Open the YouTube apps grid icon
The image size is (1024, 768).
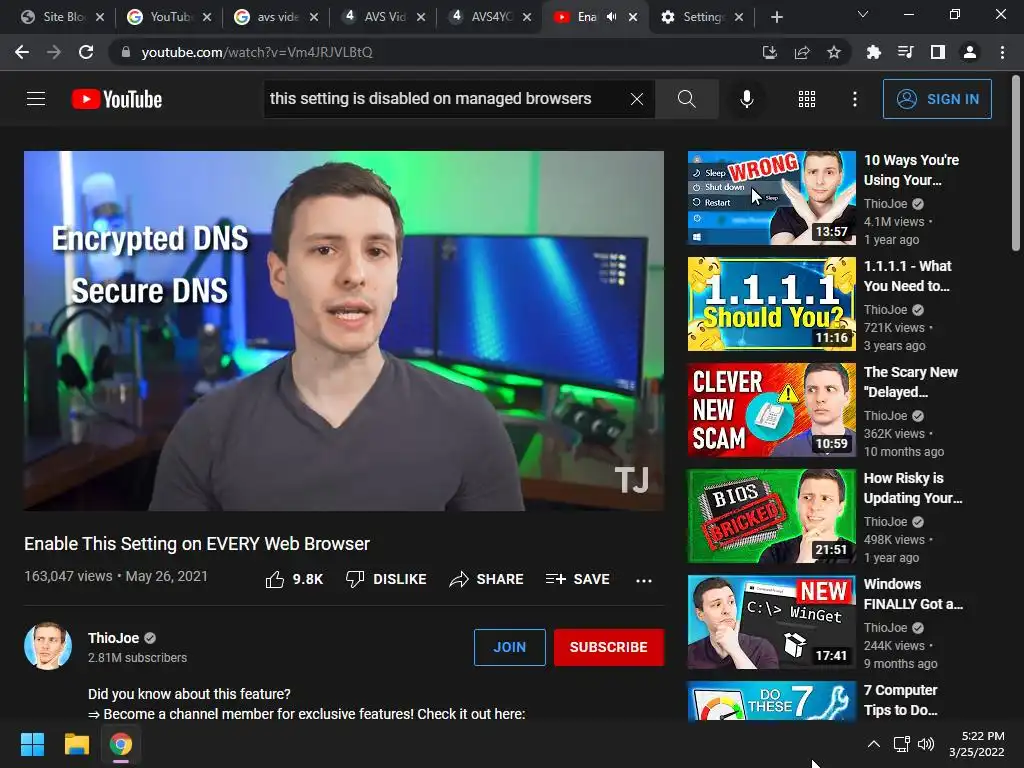(x=807, y=99)
